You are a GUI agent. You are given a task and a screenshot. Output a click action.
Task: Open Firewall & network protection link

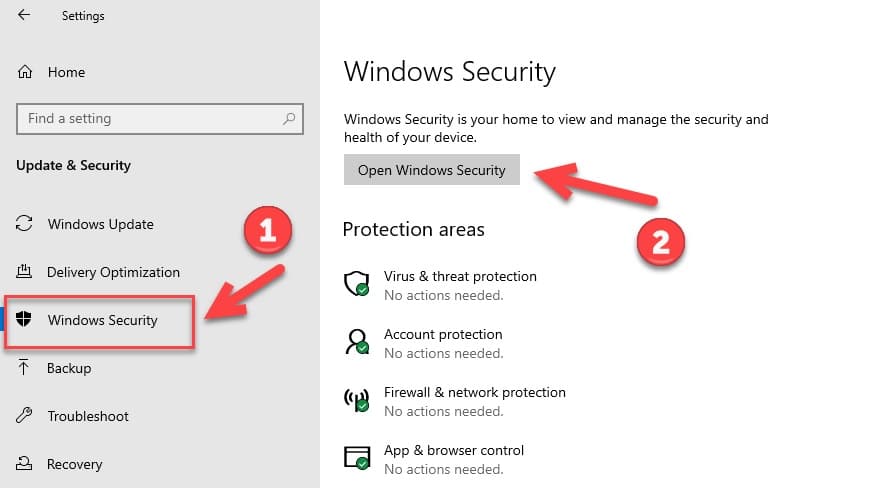[475, 392]
